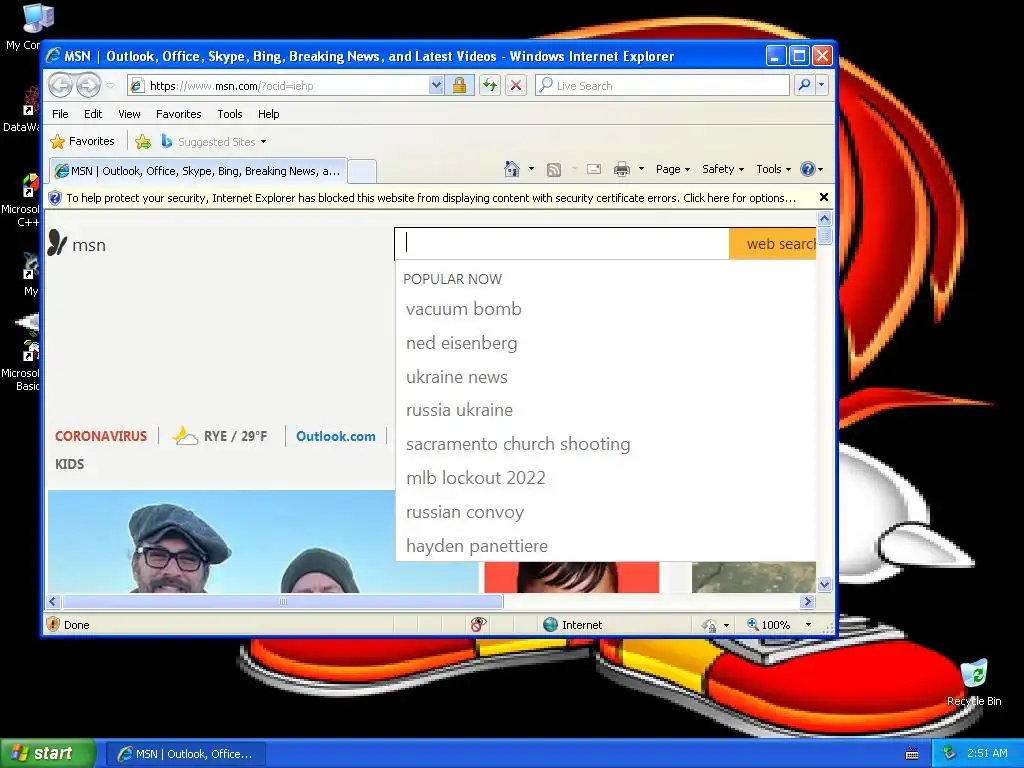Click the keyboard icon in the taskbar

912,754
